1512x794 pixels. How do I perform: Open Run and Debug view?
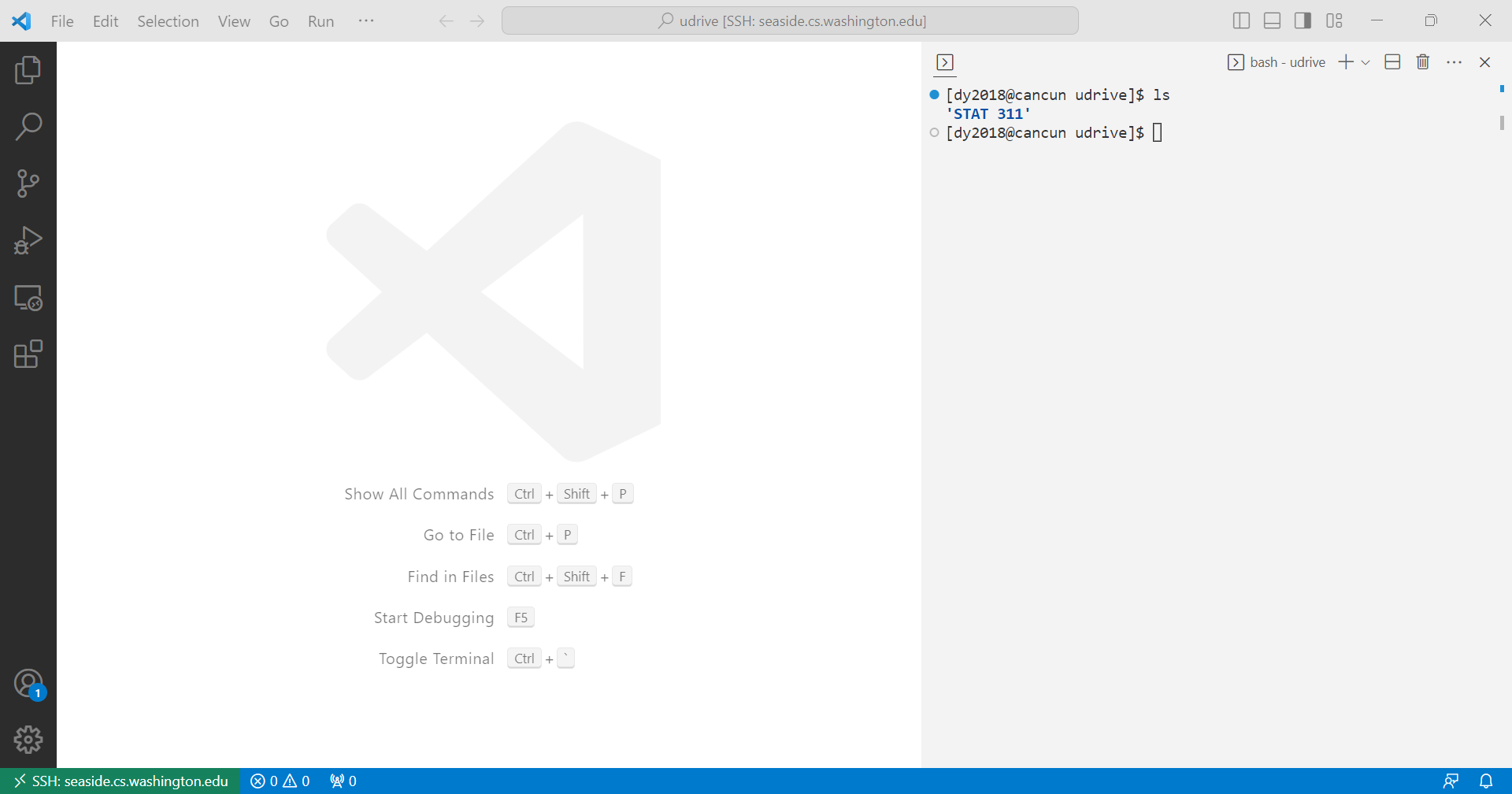(x=28, y=240)
